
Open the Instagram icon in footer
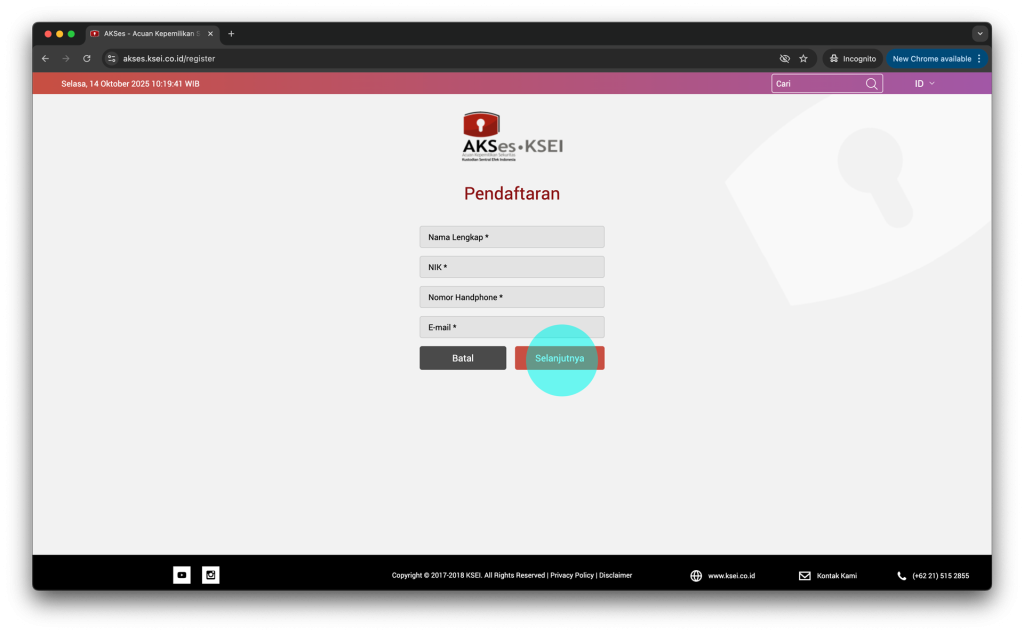pos(211,575)
